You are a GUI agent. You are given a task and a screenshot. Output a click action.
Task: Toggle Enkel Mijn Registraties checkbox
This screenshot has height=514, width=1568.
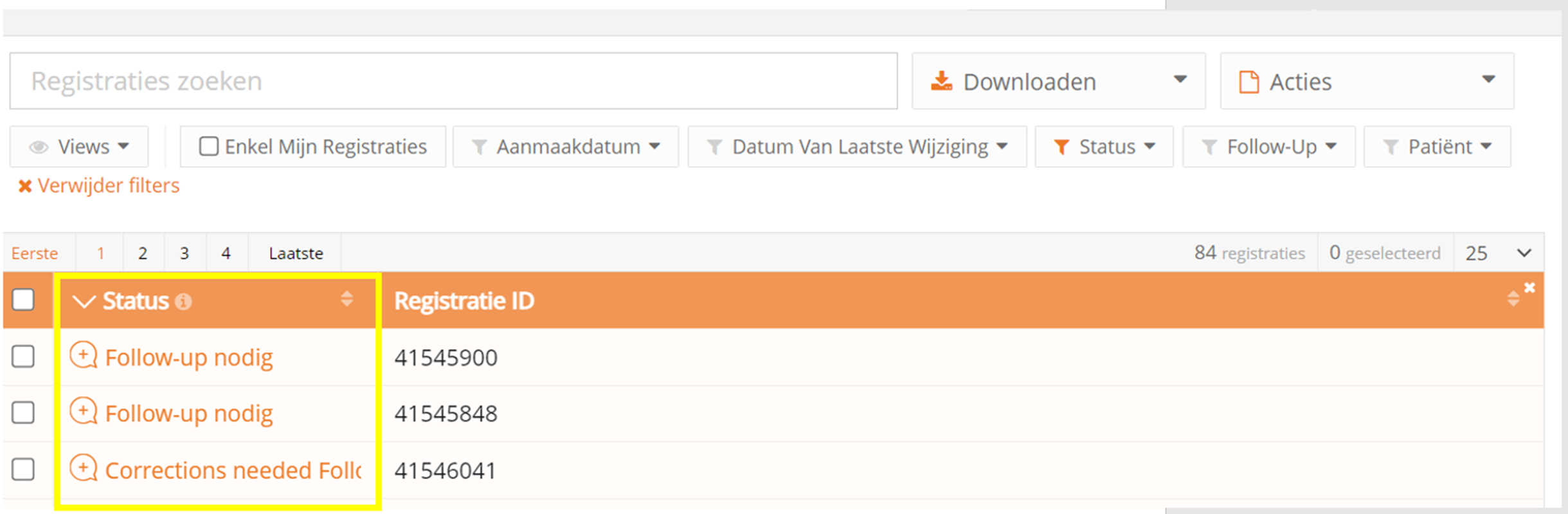point(208,147)
